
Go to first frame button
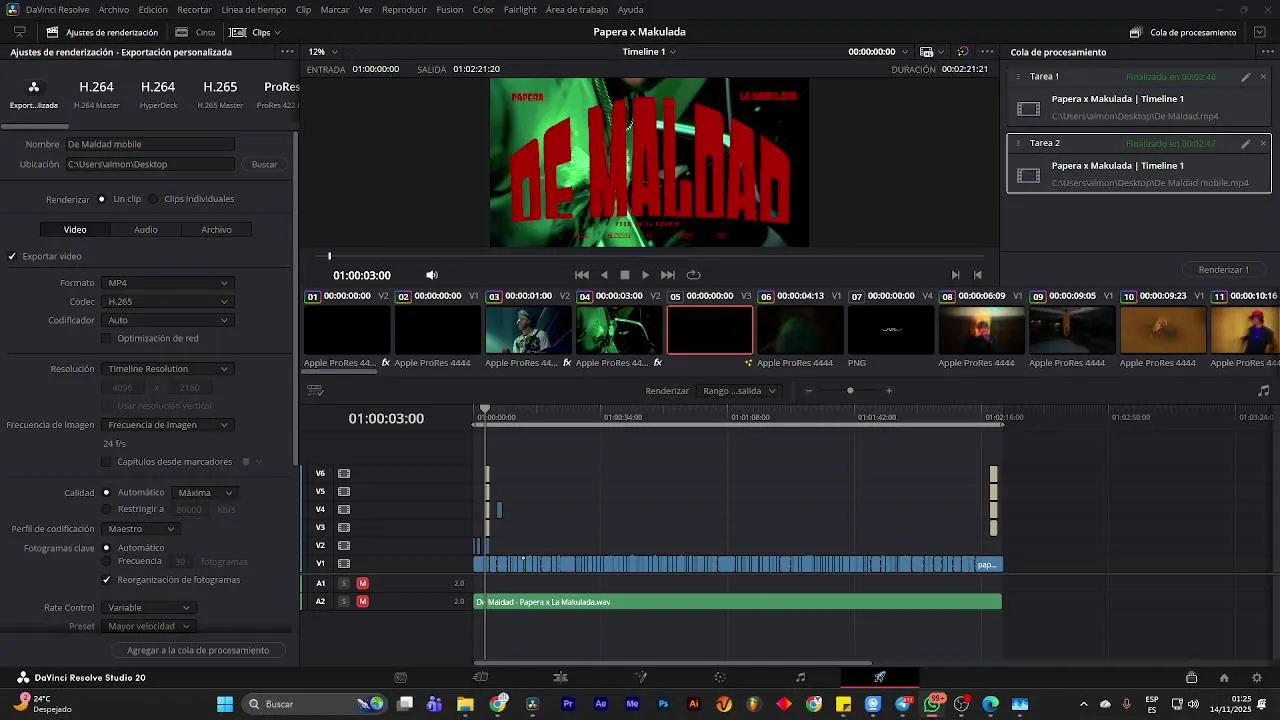coord(582,275)
